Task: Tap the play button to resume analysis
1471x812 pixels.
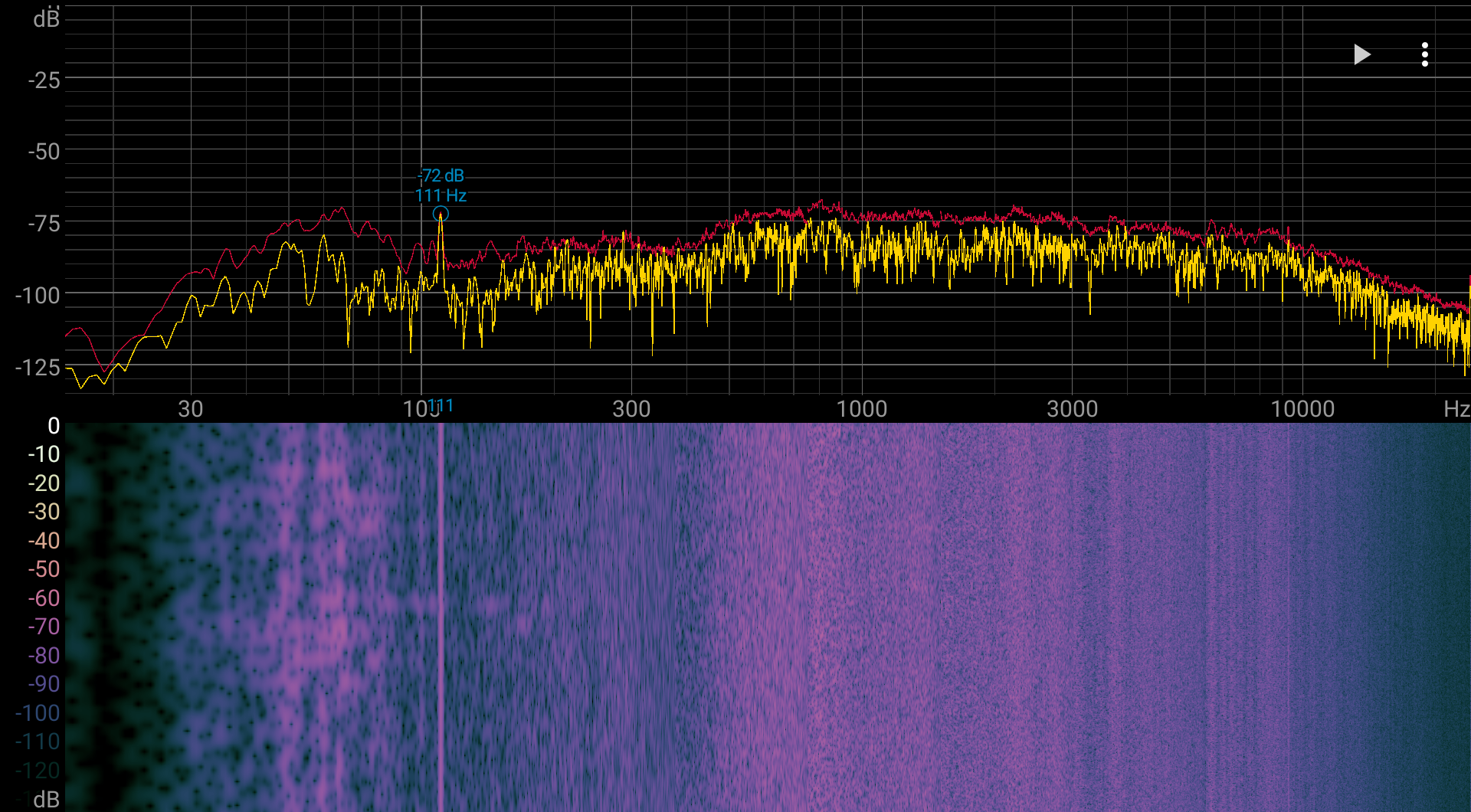Action: pyautogui.click(x=1361, y=54)
